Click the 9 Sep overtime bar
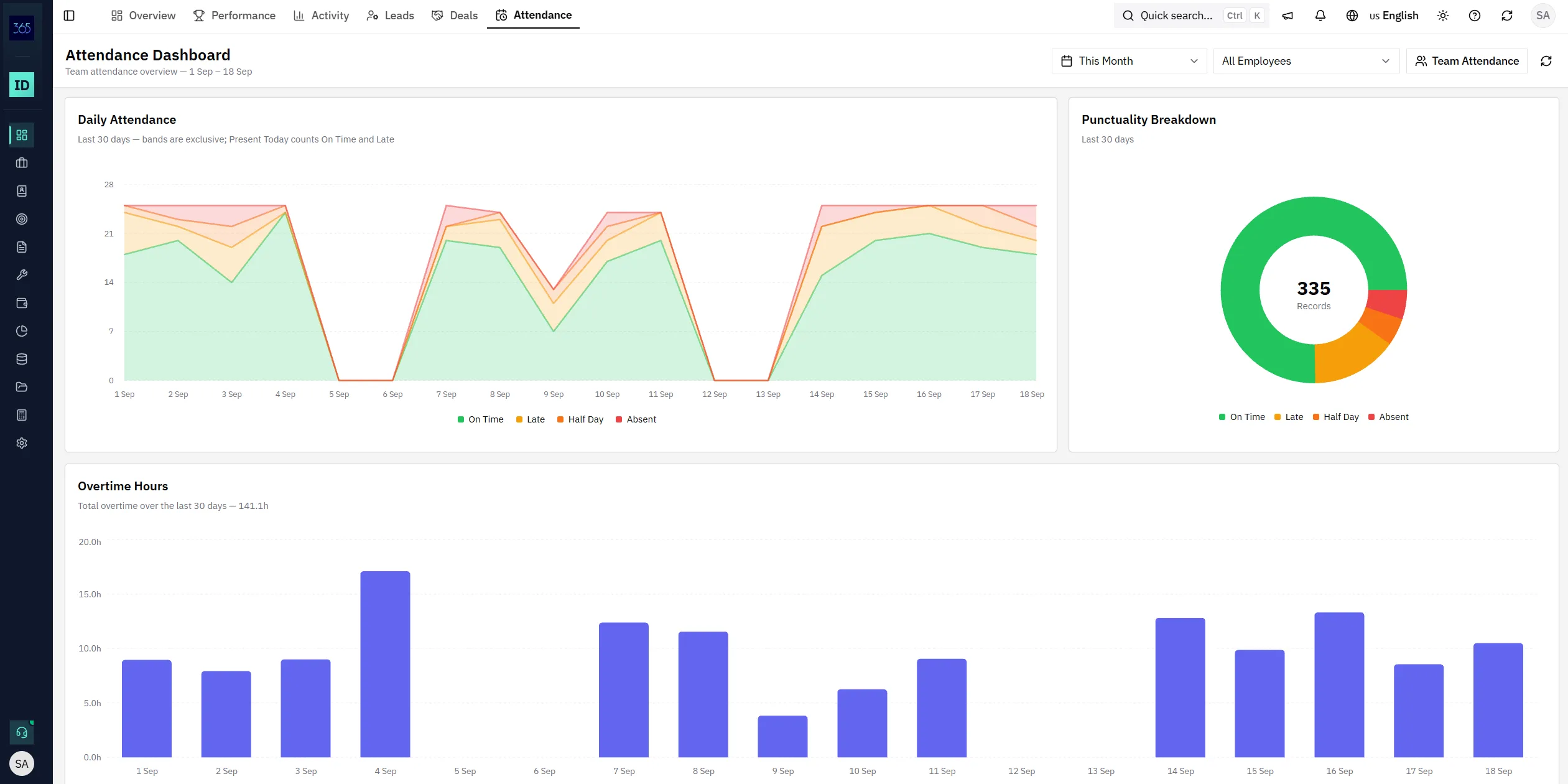 pyautogui.click(x=782, y=736)
